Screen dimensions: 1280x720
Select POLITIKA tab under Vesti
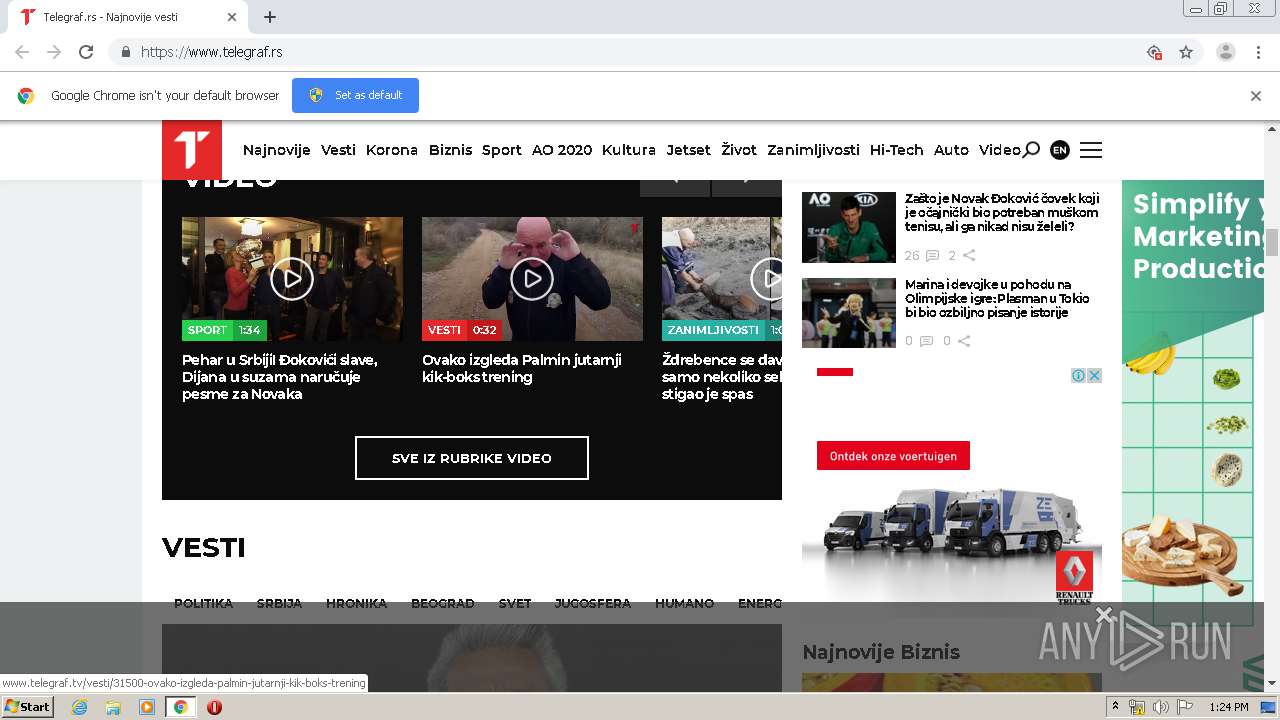click(203, 603)
